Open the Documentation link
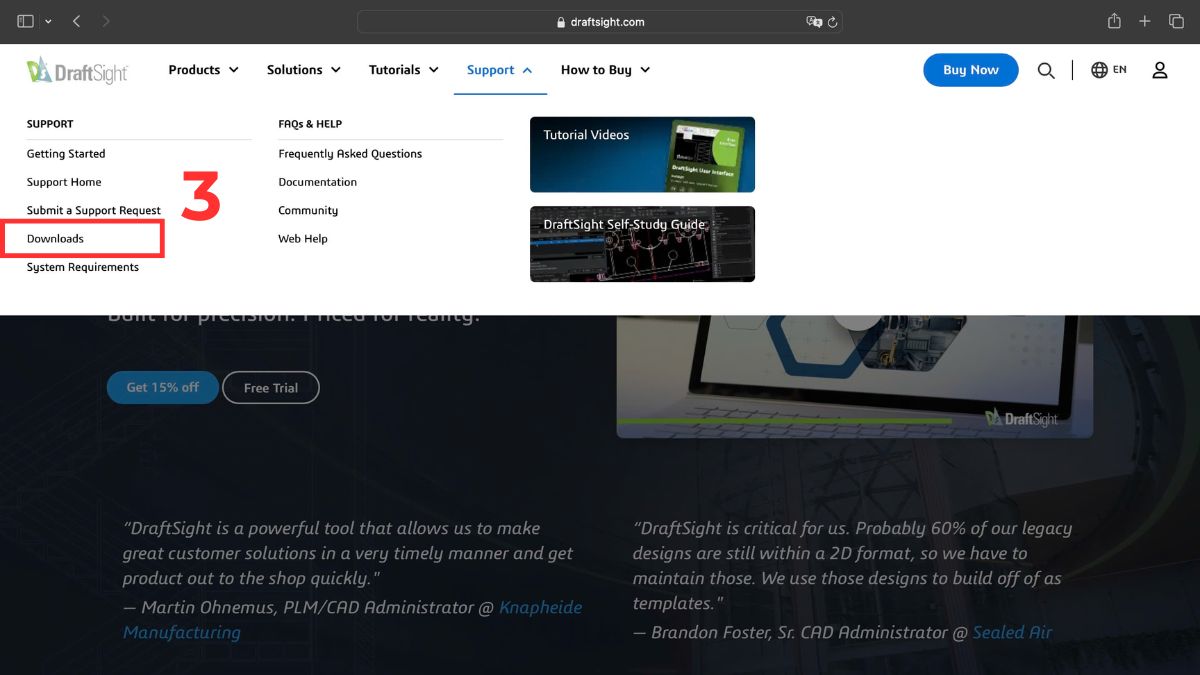1200x675 pixels. pos(318,182)
